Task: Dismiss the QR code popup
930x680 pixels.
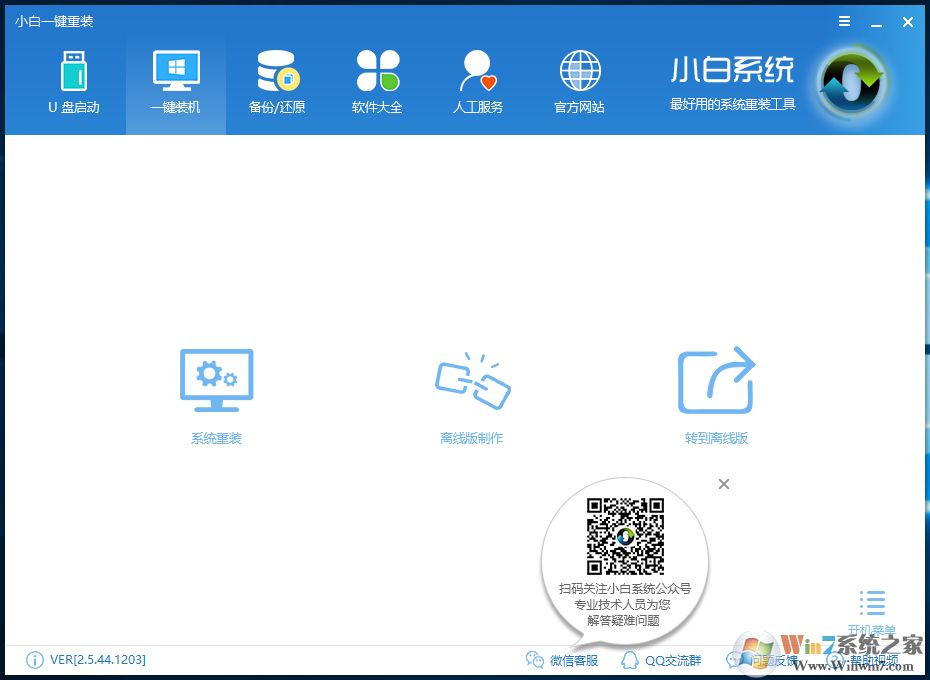Action: [x=723, y=484]
